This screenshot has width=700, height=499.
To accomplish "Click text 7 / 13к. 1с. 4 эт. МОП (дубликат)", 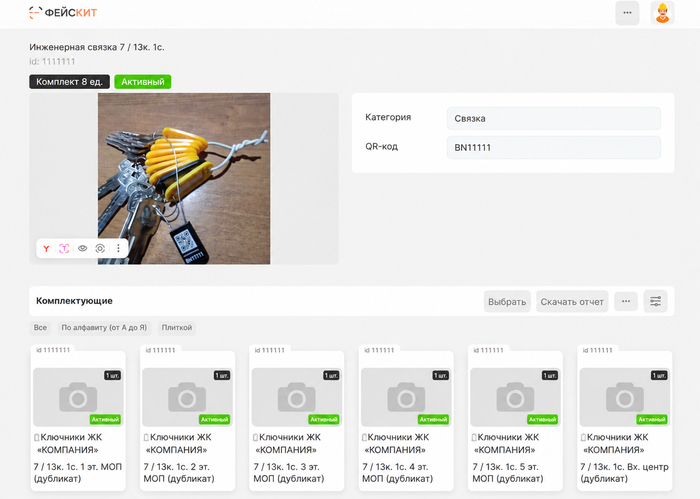I will pyautogui.click(x=397, y=473).
